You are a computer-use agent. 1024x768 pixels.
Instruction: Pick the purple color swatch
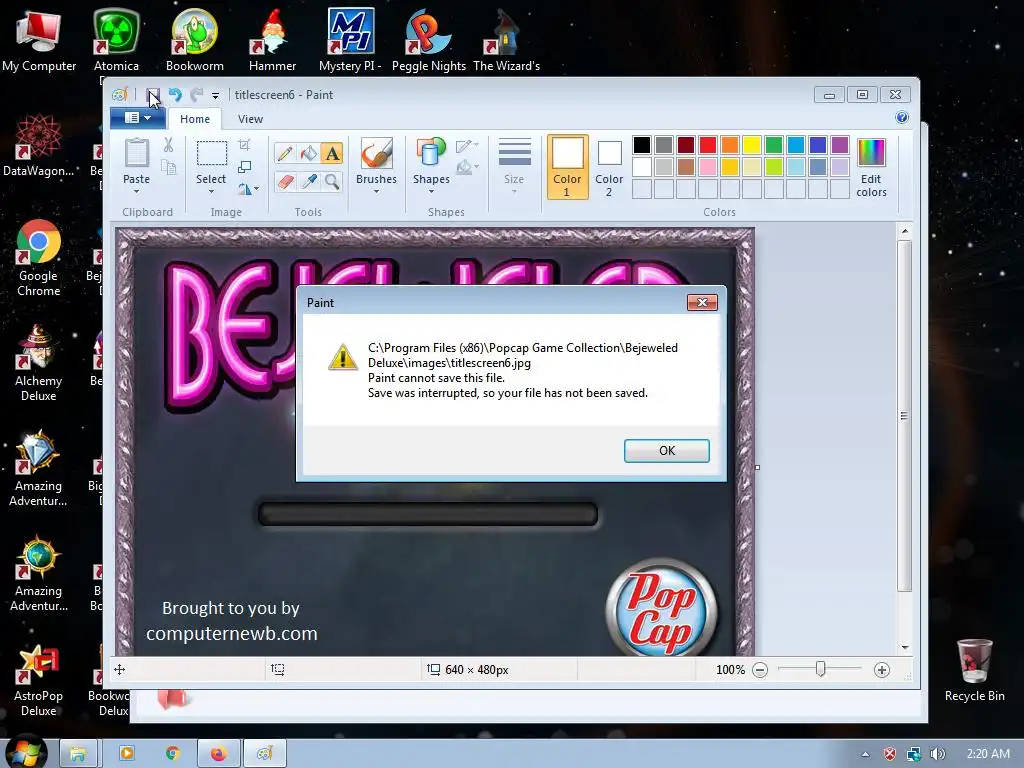point(840,145)
